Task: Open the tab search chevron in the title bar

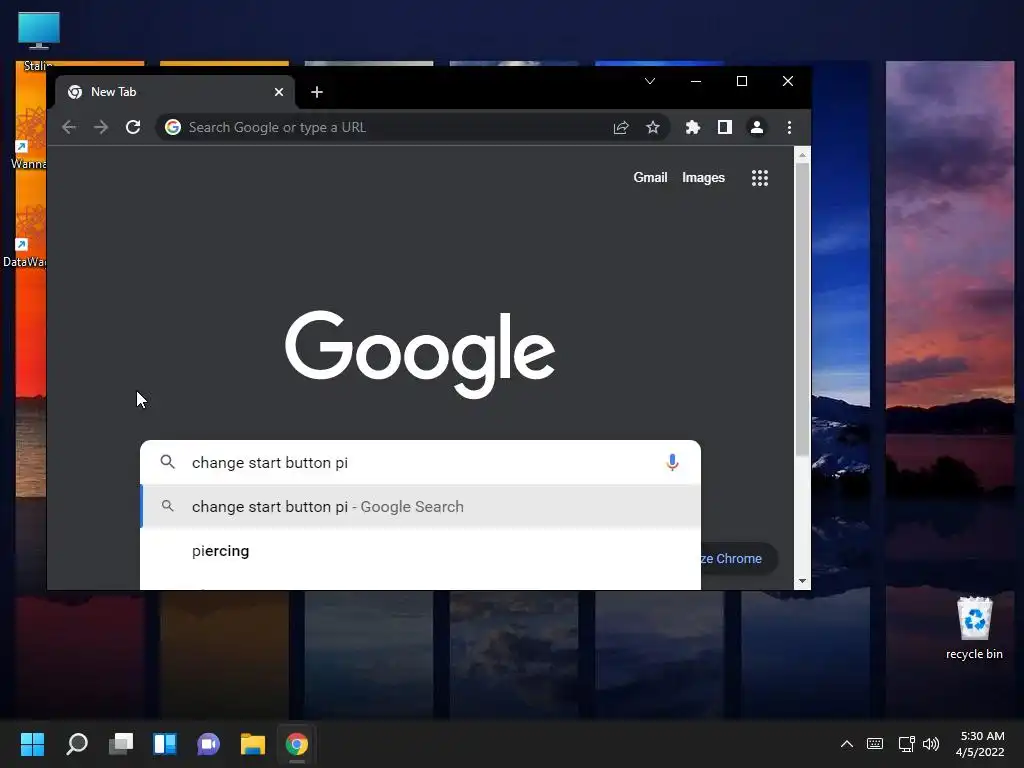Action: tap(650, 81)
